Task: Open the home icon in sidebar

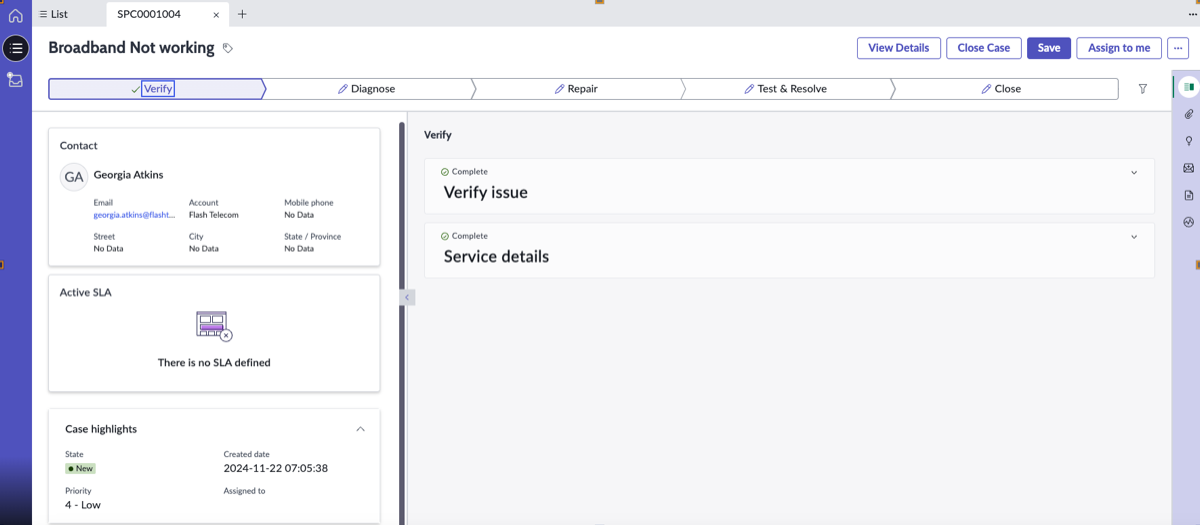Action: [x=15, y=16]
